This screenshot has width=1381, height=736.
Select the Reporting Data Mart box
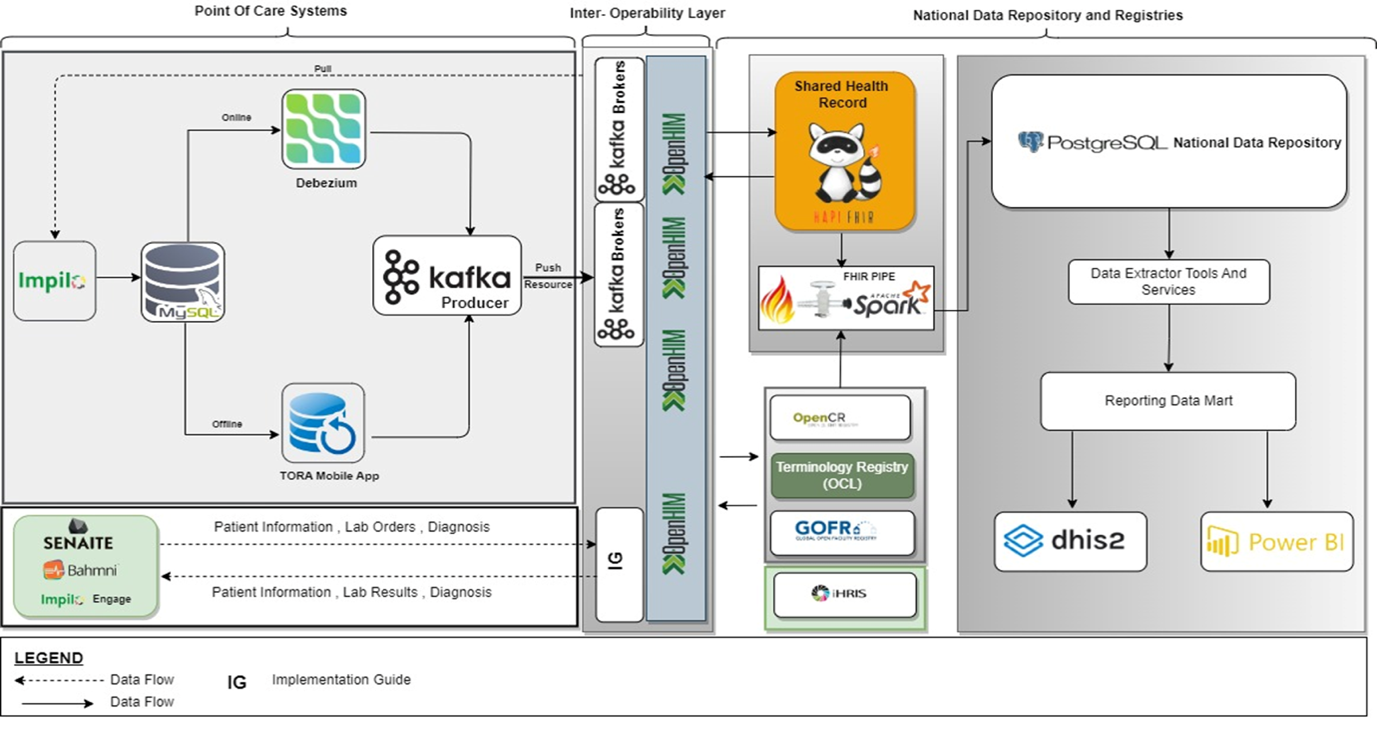1168,401
